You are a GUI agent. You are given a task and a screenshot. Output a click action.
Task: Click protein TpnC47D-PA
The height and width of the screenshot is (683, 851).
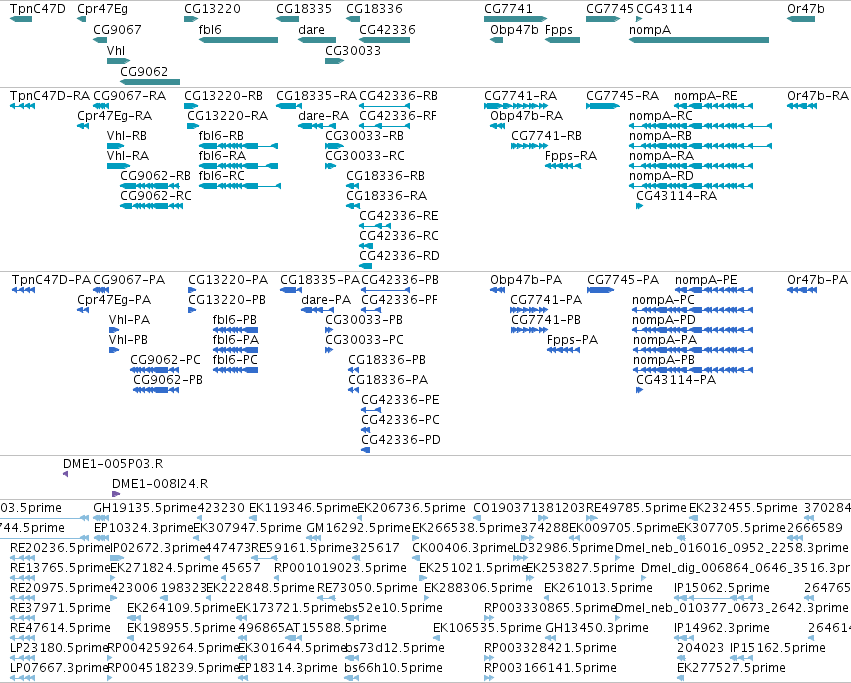(x=52, y=280)
